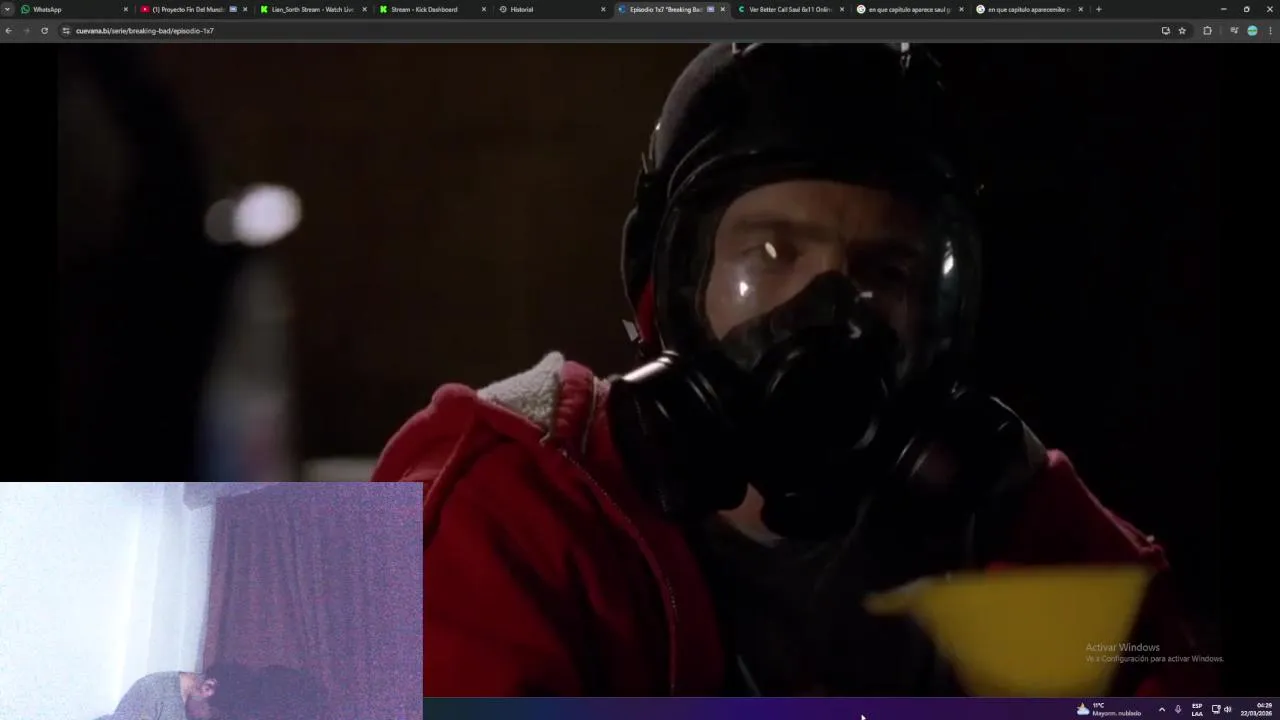
Task: Go forward with the browser arrow
Action: click(x=26, y=31)
